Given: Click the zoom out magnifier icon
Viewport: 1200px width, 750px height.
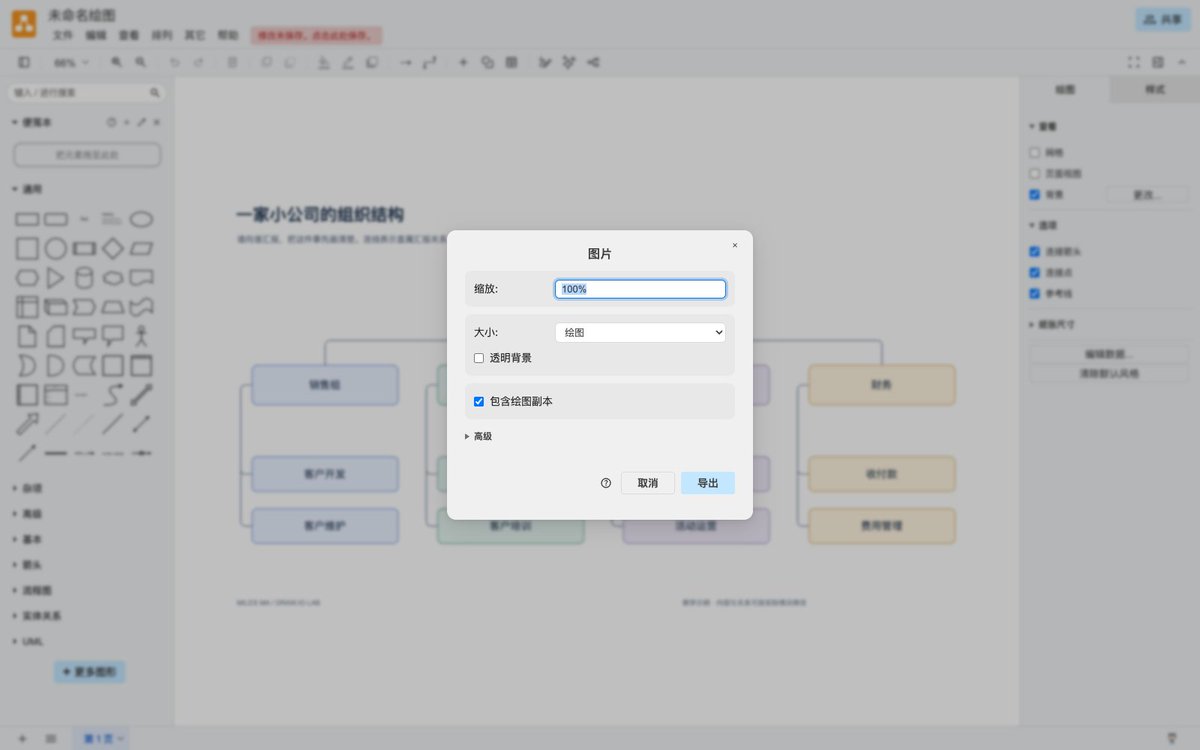Looking at the screenshot, I should 141,62.
